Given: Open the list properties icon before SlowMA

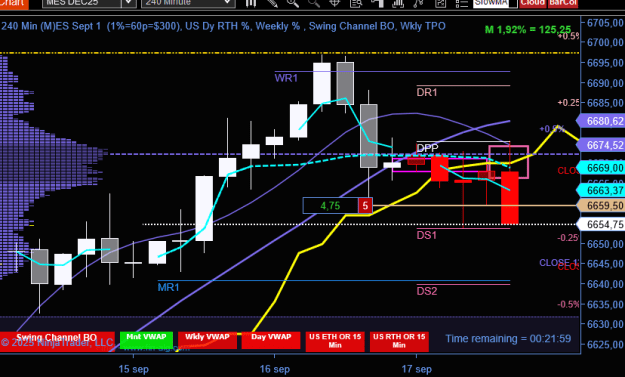Looking at the screenshot, I should click(x=461, y=3).
